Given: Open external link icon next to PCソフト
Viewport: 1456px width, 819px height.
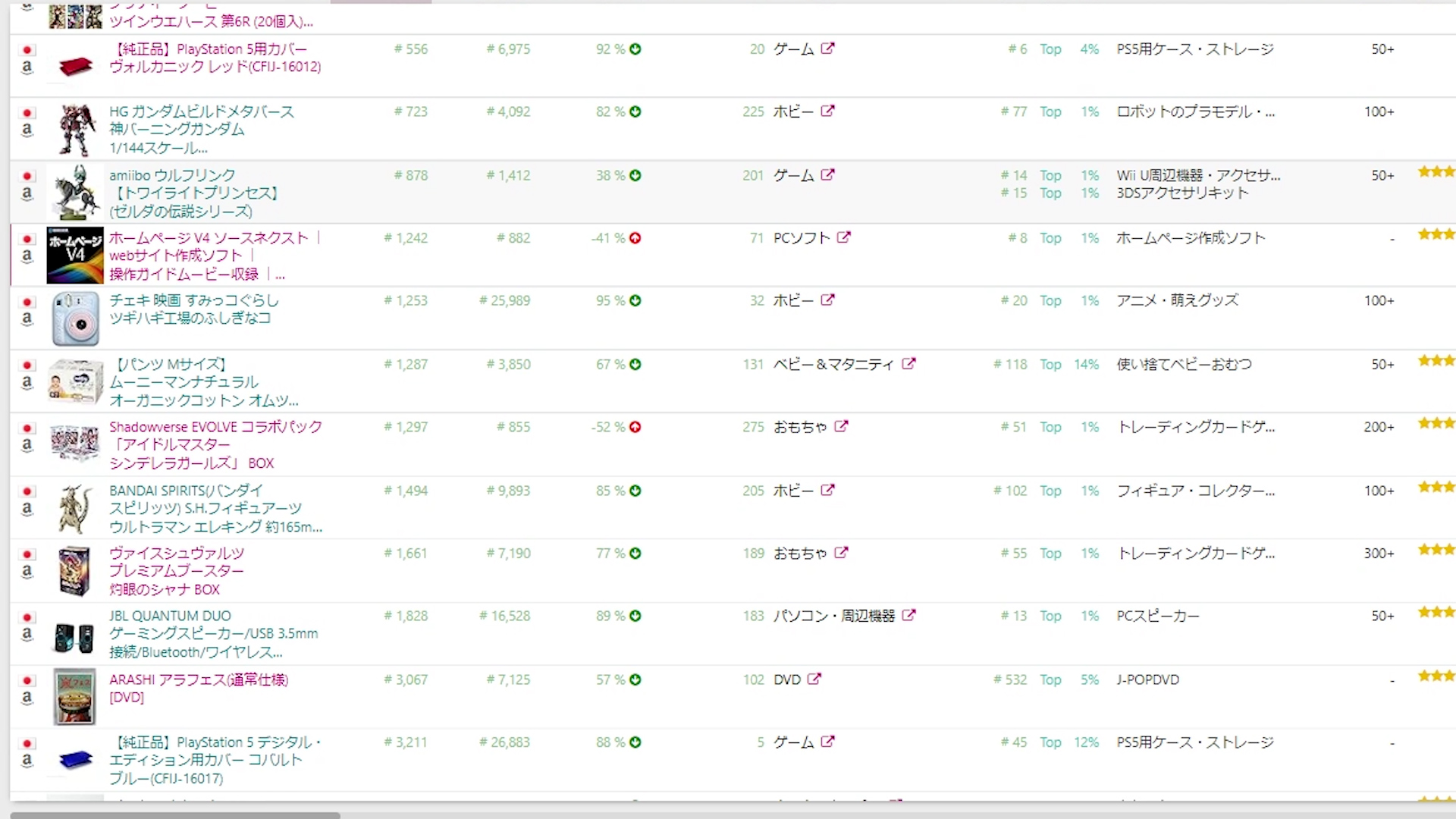Looking at the screenshot, I should pyautogui.click(x=844, y=237).
